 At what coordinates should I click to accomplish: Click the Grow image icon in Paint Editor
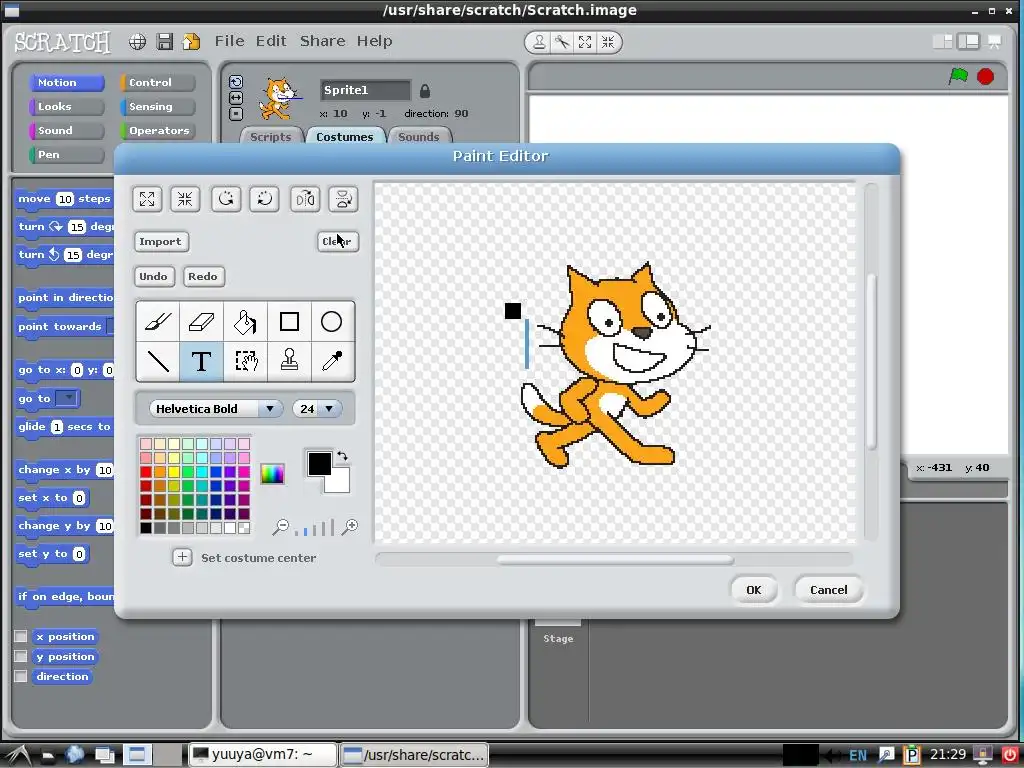[147, 199]
